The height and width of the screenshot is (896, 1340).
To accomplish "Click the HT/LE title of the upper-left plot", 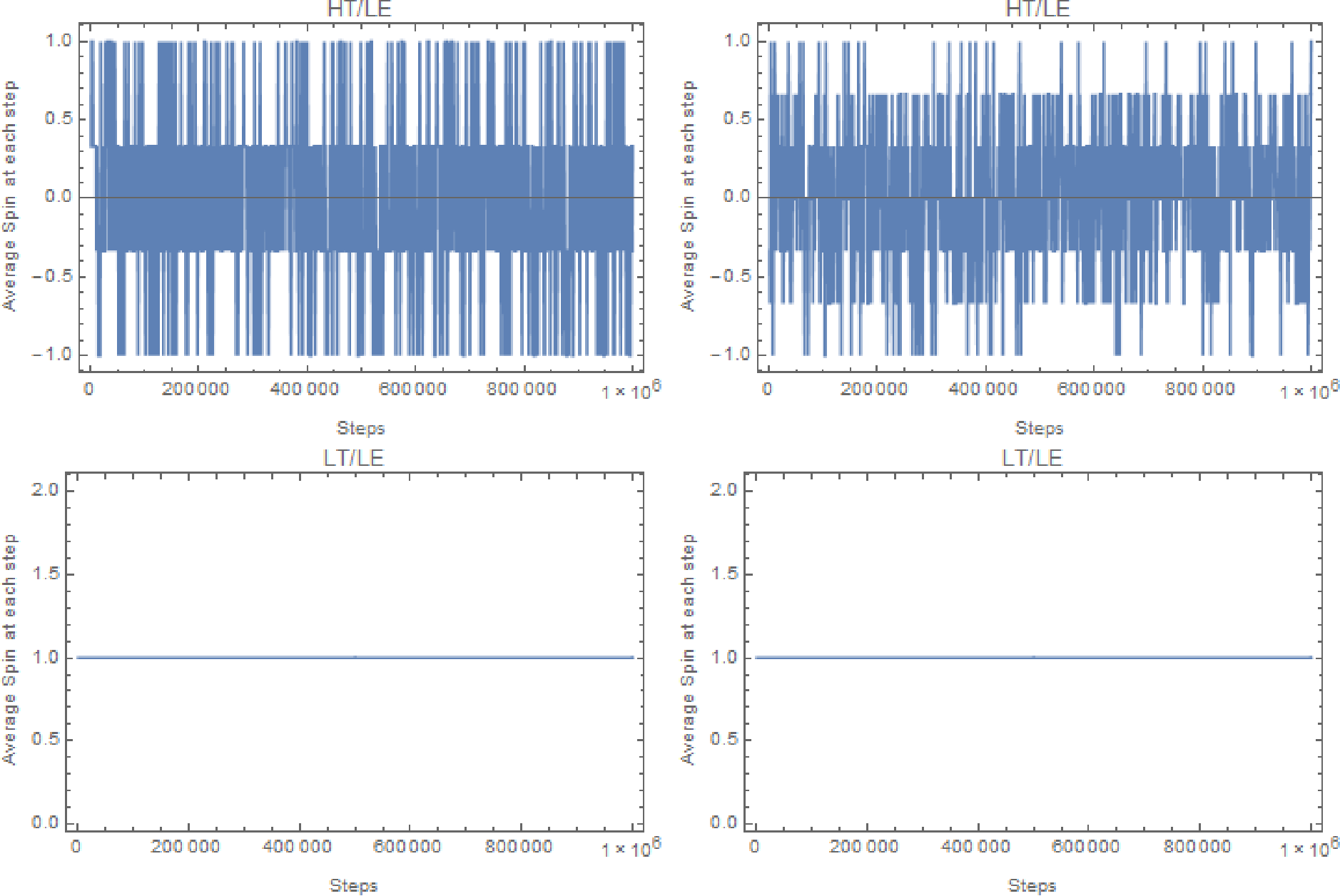I will 359,9.
